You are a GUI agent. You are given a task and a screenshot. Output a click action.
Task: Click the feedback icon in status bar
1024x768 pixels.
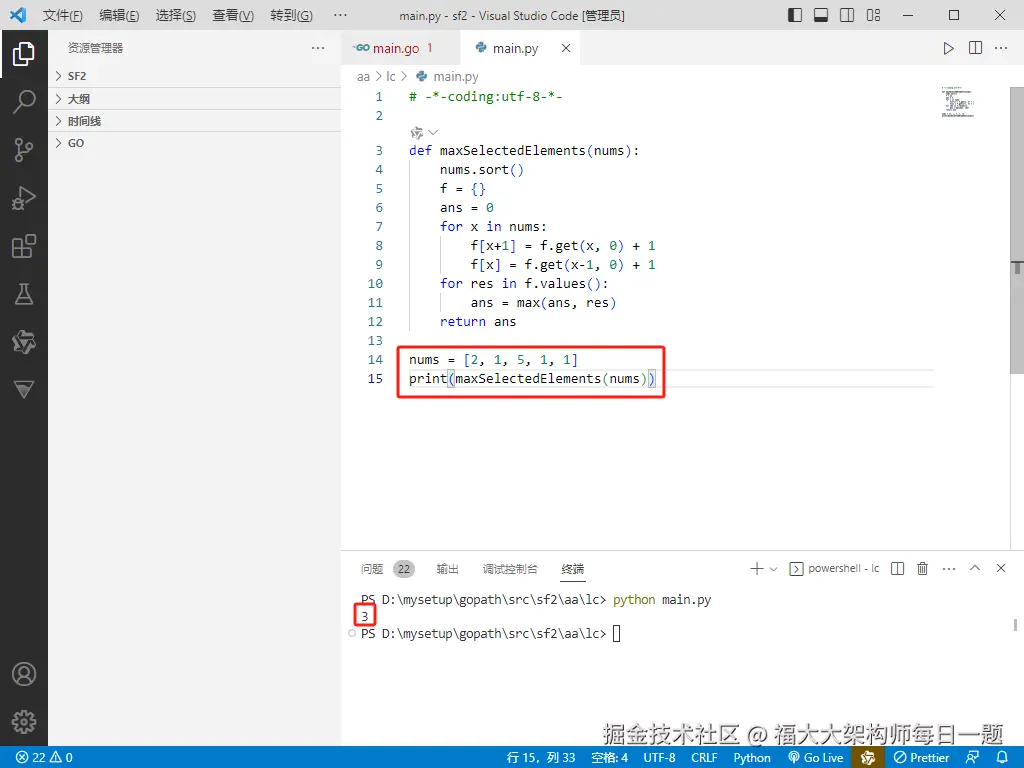tap(972, 757)
